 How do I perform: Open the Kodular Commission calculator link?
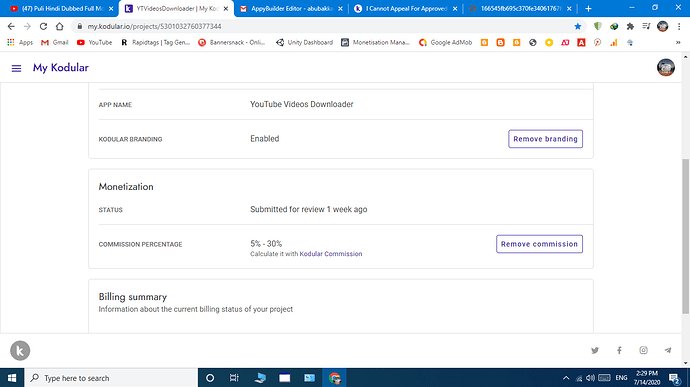click(x=330, y=254)
